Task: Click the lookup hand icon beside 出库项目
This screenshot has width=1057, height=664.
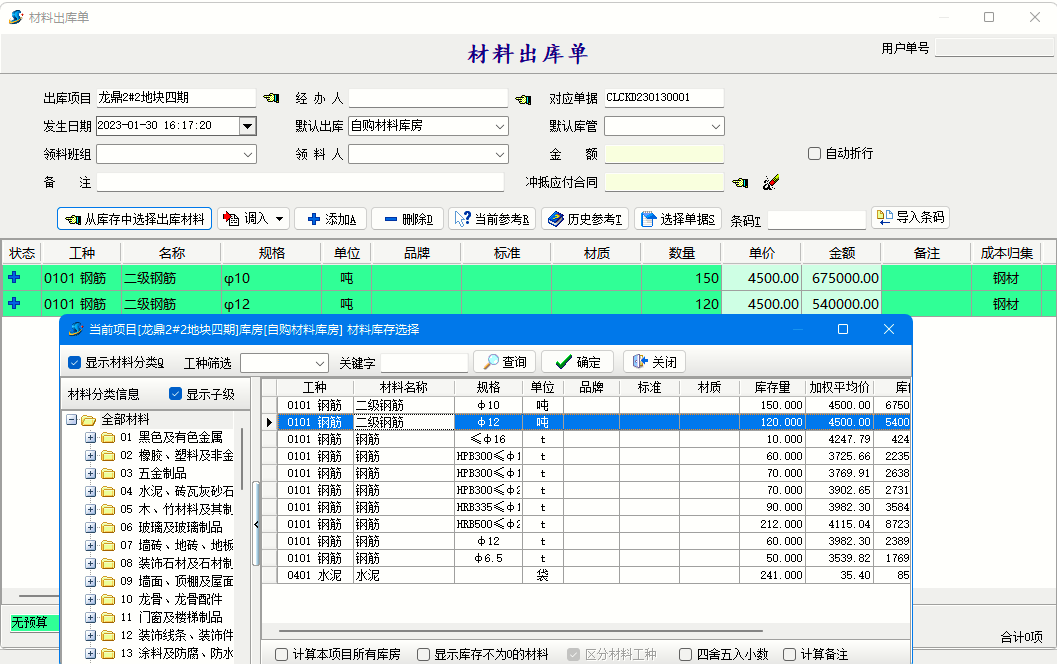Action: click(x=271, y=98)
